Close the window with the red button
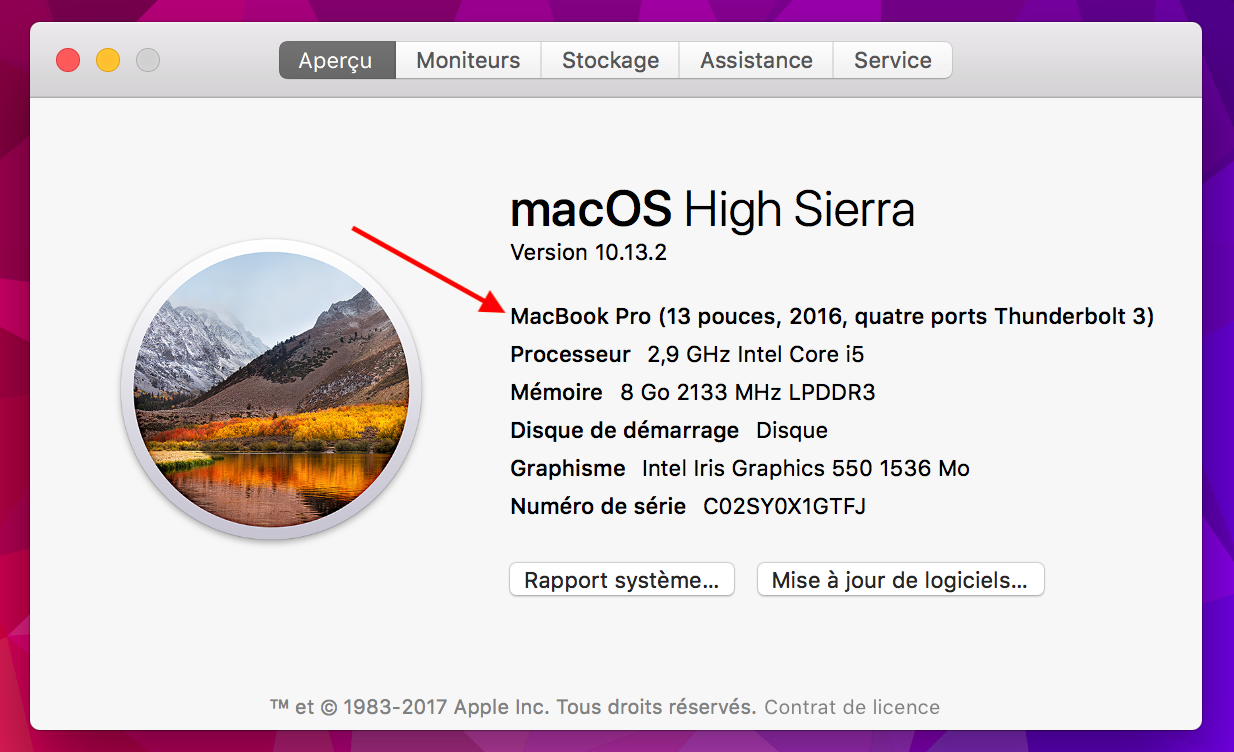This screenshot has height=752, width=1234. click(68, 60)
